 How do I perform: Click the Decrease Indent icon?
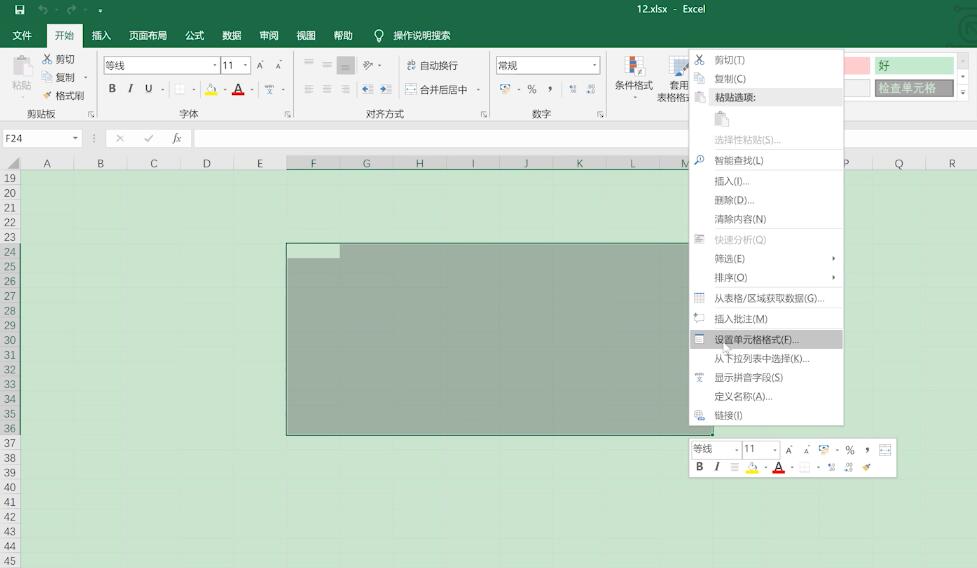click(x=367, y=89)
